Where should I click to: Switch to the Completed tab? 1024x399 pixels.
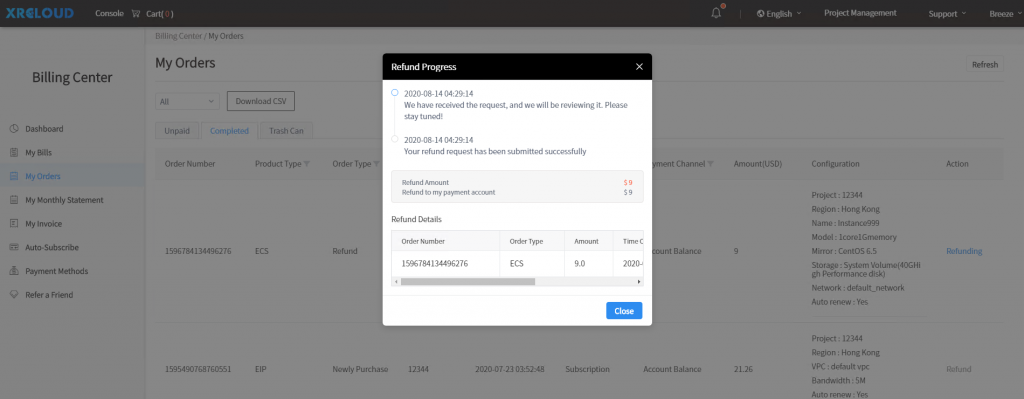point(229,131)
